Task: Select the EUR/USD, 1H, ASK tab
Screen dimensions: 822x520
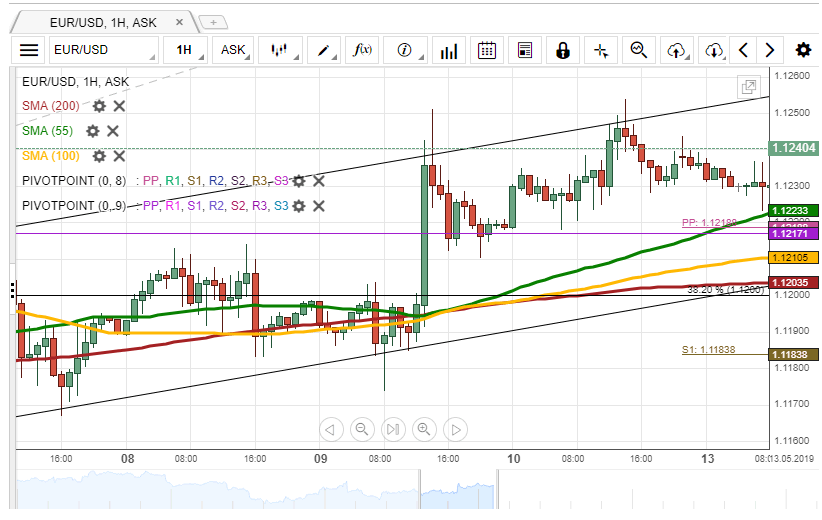Action: pyautogui.click(x=103, y=23)
